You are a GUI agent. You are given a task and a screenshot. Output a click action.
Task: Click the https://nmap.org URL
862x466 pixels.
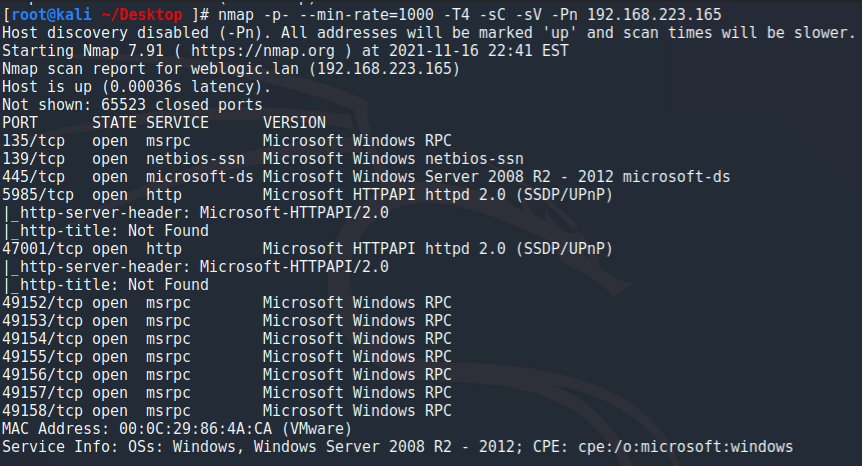point(263,51)
